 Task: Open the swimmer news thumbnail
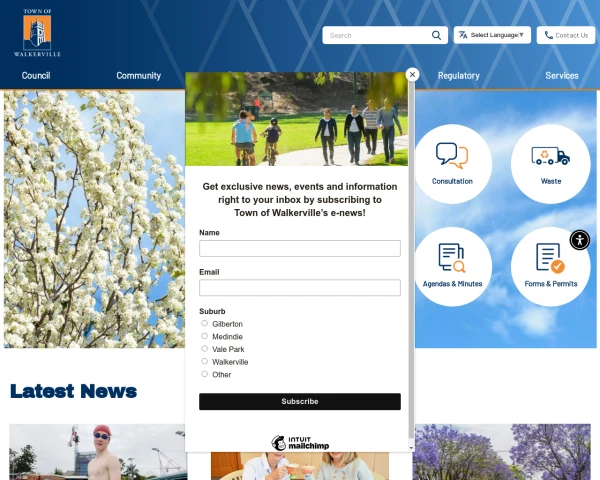click(x=98, y=452)
